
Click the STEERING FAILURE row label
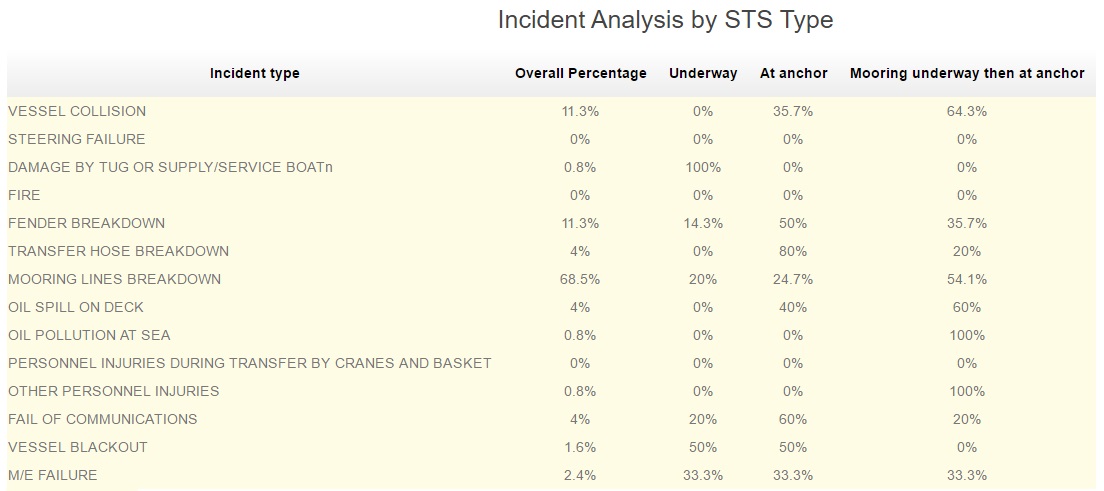76,139
